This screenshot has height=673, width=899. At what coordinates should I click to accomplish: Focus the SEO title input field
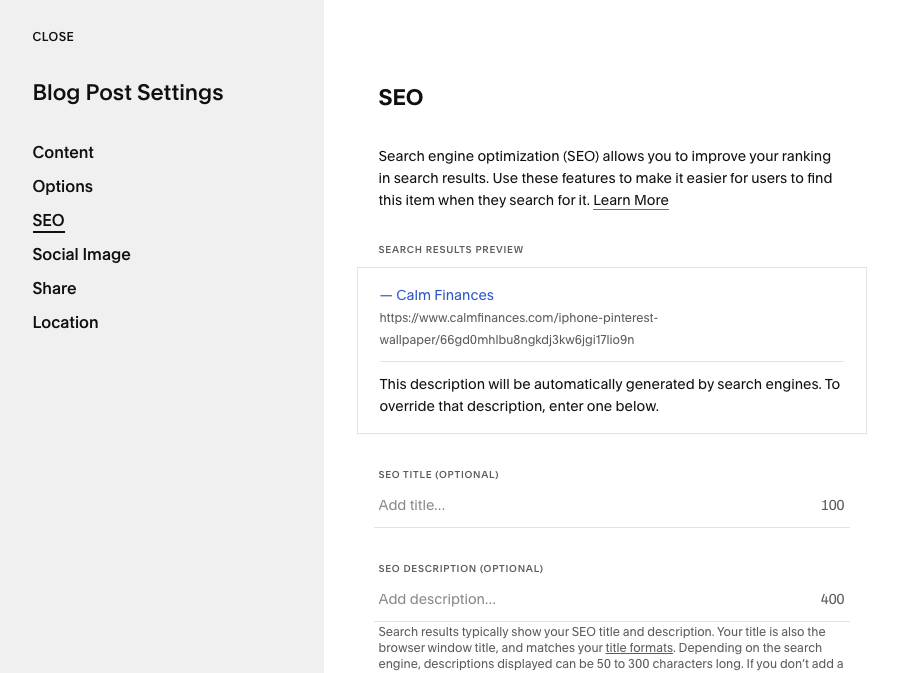click(x=590, y=506)
